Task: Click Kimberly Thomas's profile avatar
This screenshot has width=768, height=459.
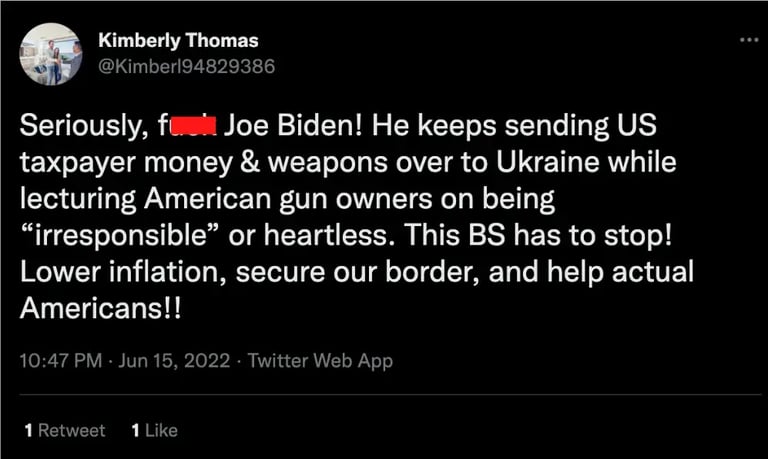Action: tap(50, 52)
